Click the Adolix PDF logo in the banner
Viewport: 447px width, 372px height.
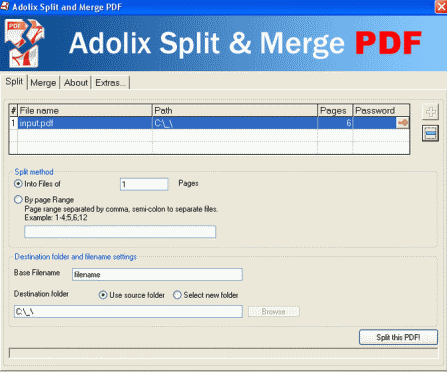tap(25, 43)
